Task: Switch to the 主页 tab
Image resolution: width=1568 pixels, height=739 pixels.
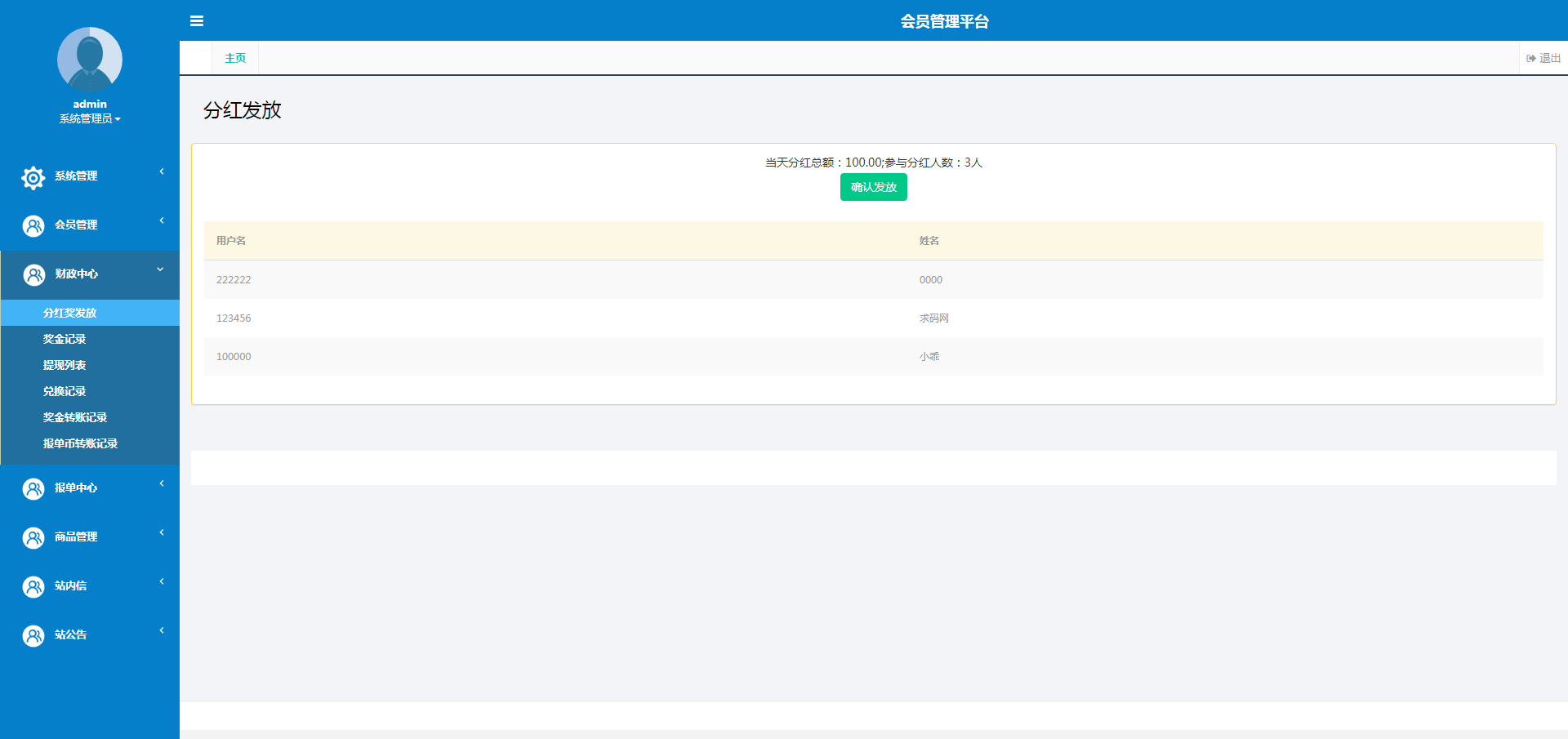Action: click(235, 58)
